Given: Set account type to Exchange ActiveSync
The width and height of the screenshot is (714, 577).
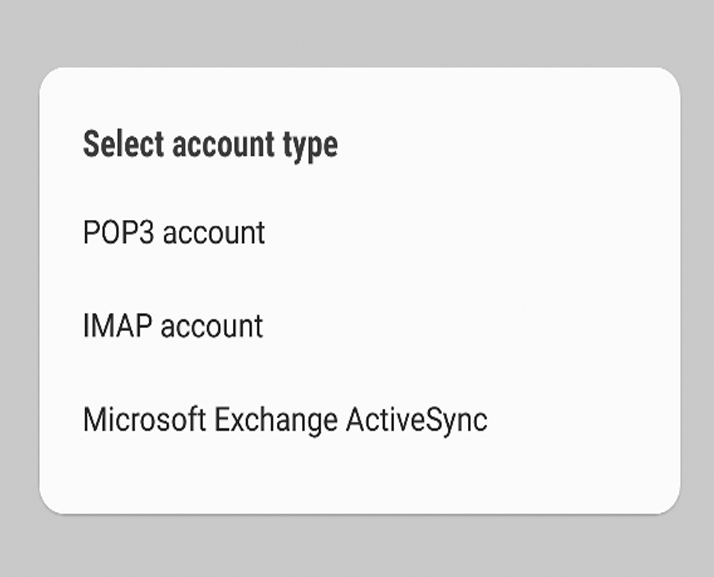Looking at the screenshot, I should (x=360, y=419).
